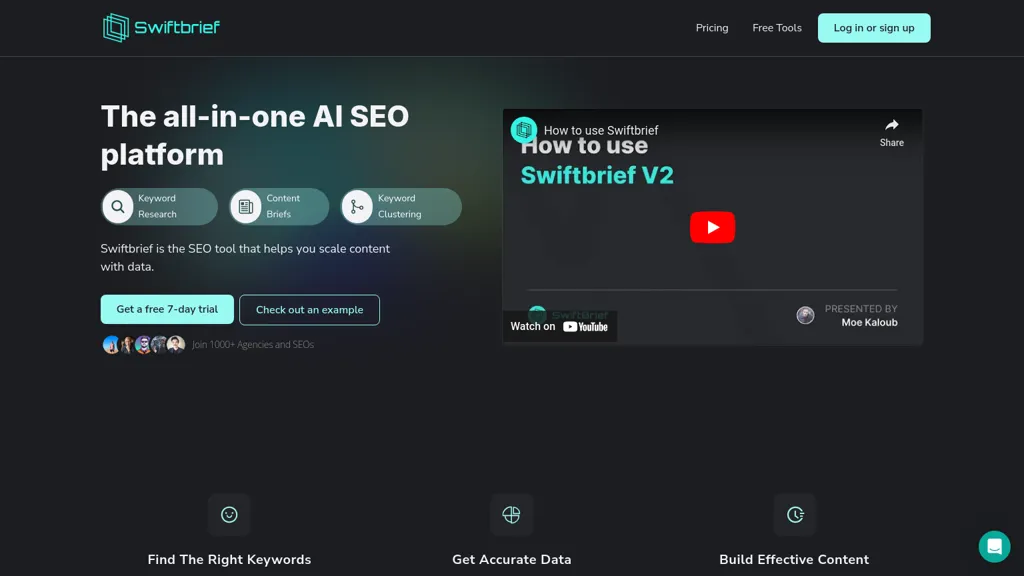Select the Keyword Research magnifier icon
Image resolution: width=1024 pixels, height=576 pixels.
point(118,207)
